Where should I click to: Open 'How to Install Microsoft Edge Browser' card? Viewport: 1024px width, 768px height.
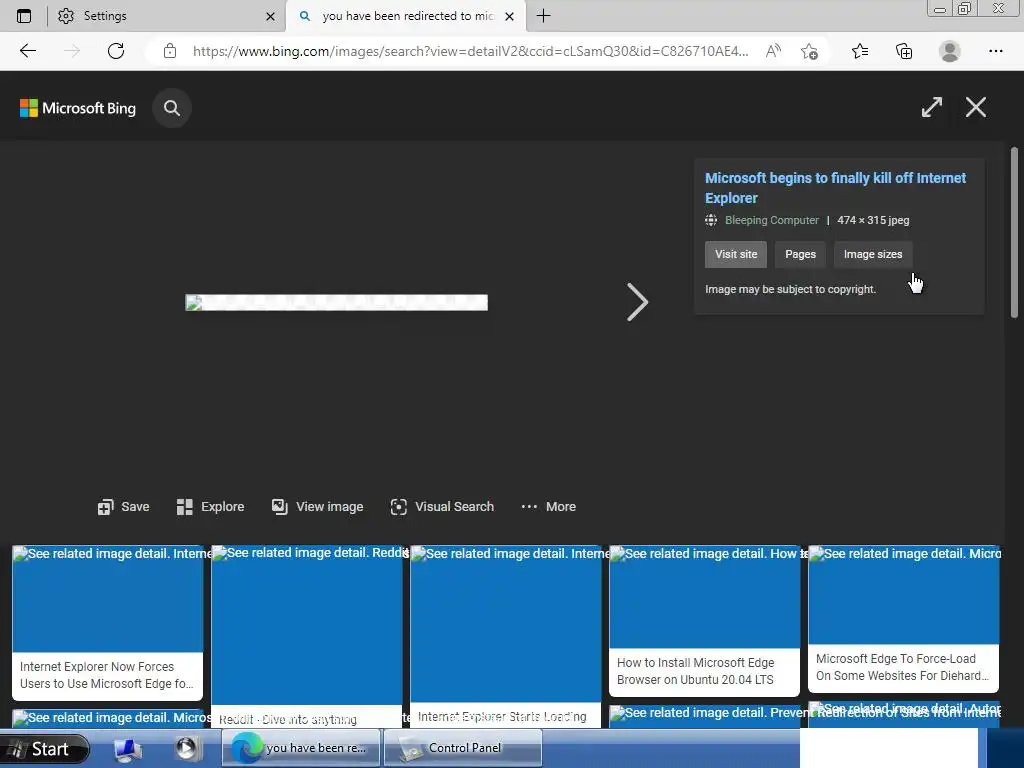(x=705, y=621)
